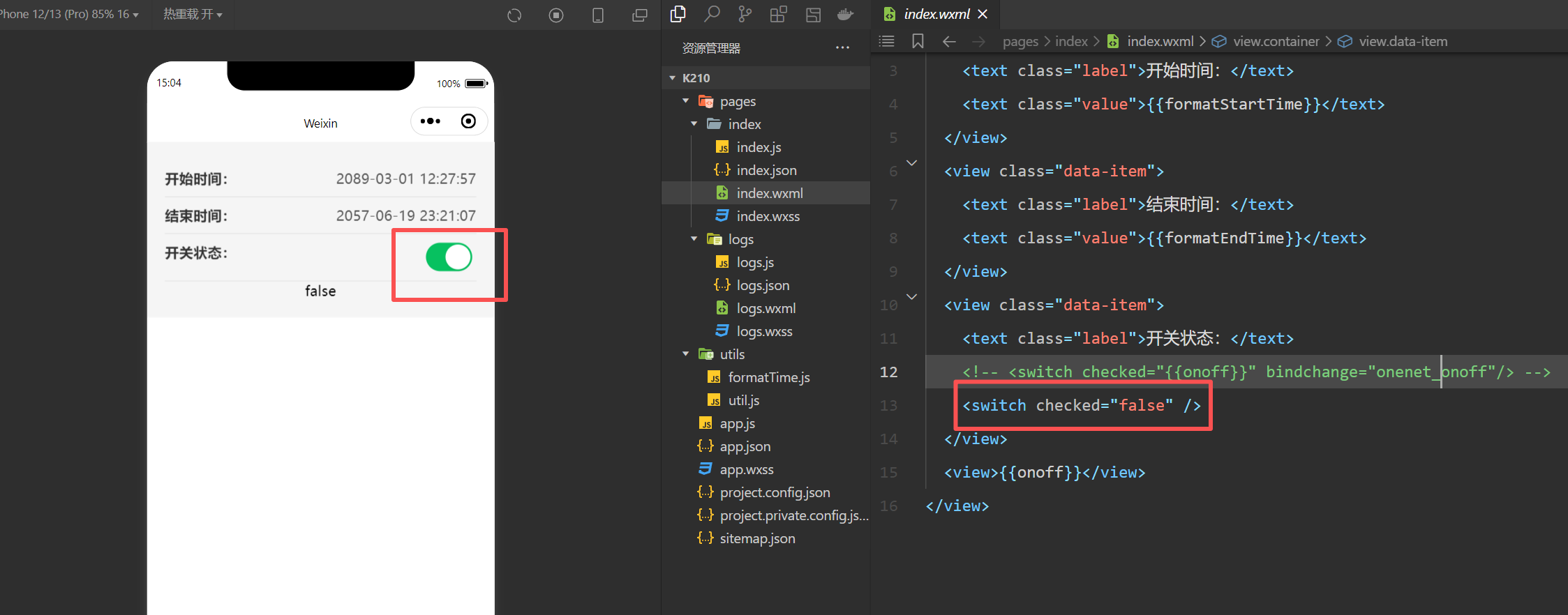Open the search icon in the activity bar
The width and height of the screenshot is (1568, 615).
click(712, 14)
